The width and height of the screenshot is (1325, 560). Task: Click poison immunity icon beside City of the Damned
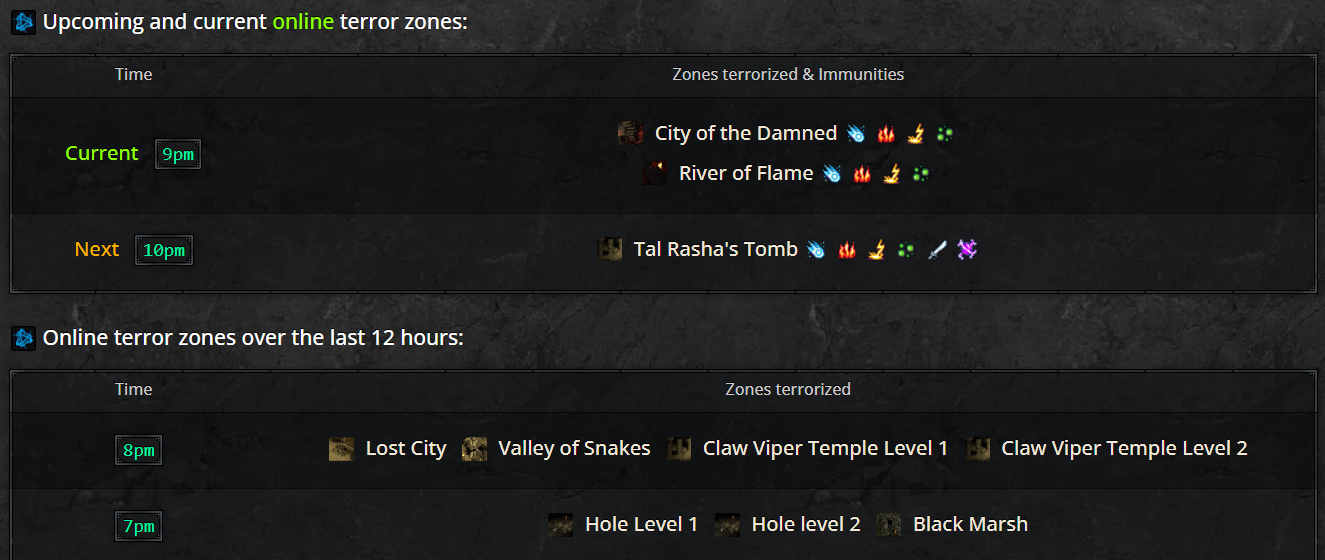pos(944,134)
